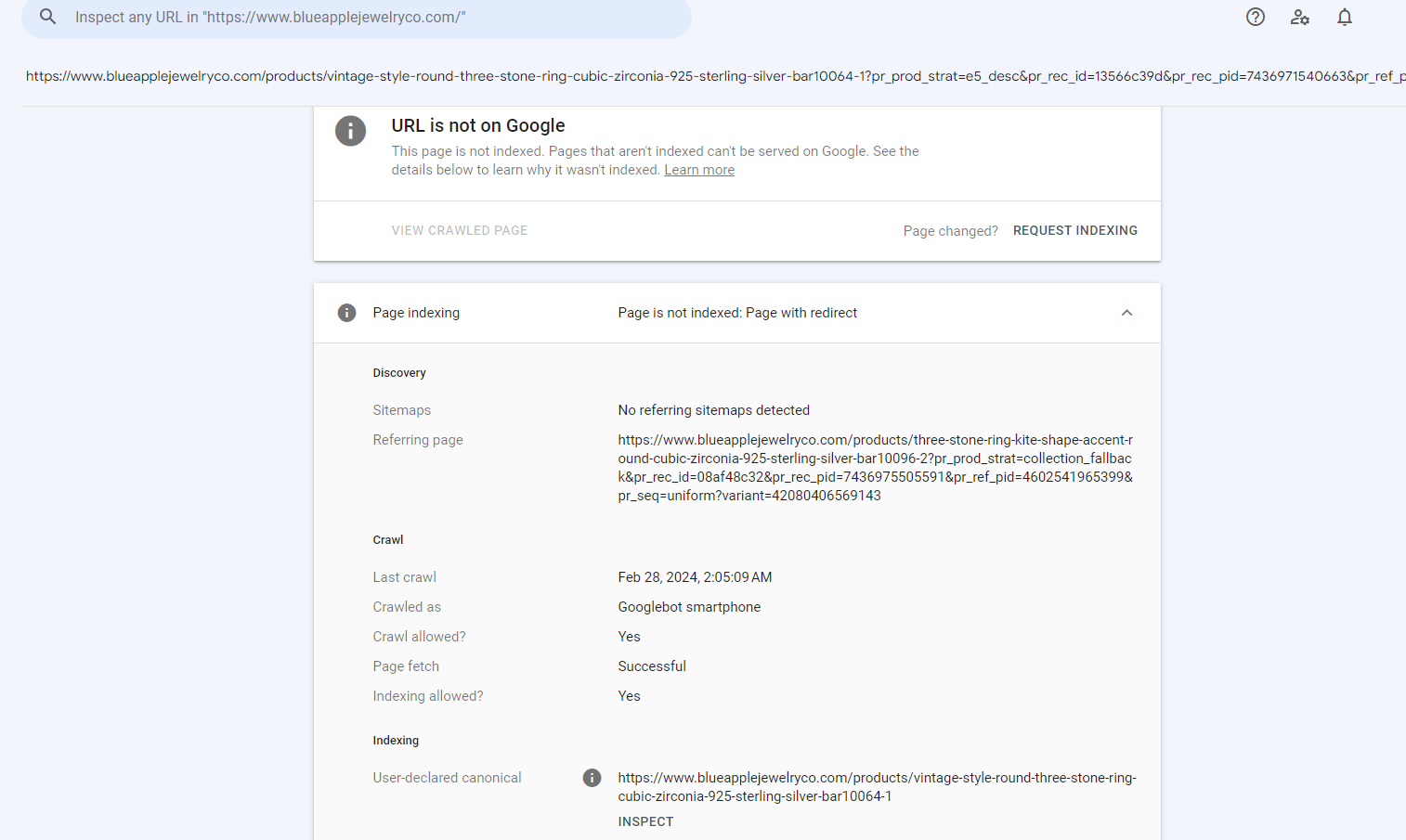Click the user-declared canonical URL text
The width and height of the screenshot is (1406, 840).
pos(877,787)
